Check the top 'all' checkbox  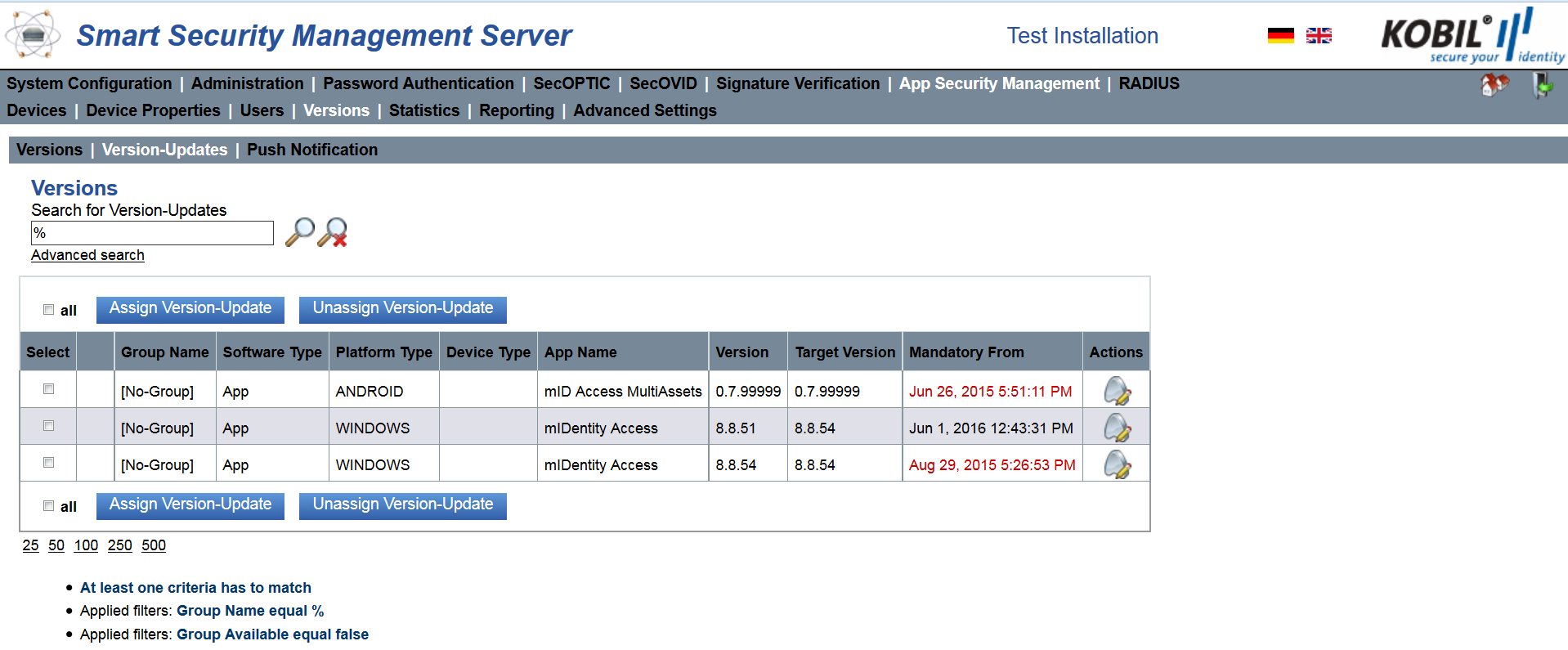(49, 310)
